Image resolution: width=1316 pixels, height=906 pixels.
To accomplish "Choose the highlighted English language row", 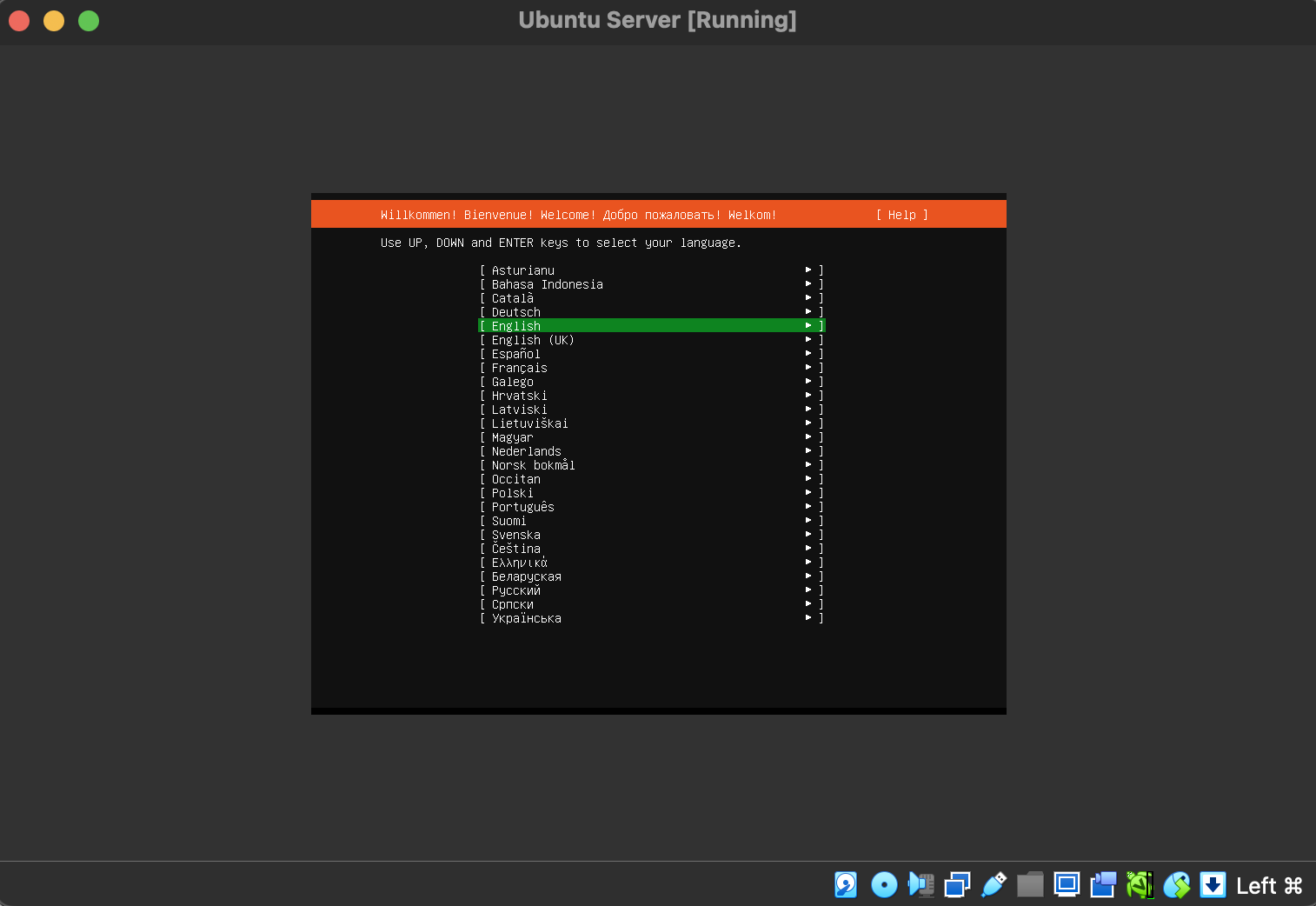I will (652, 326).
